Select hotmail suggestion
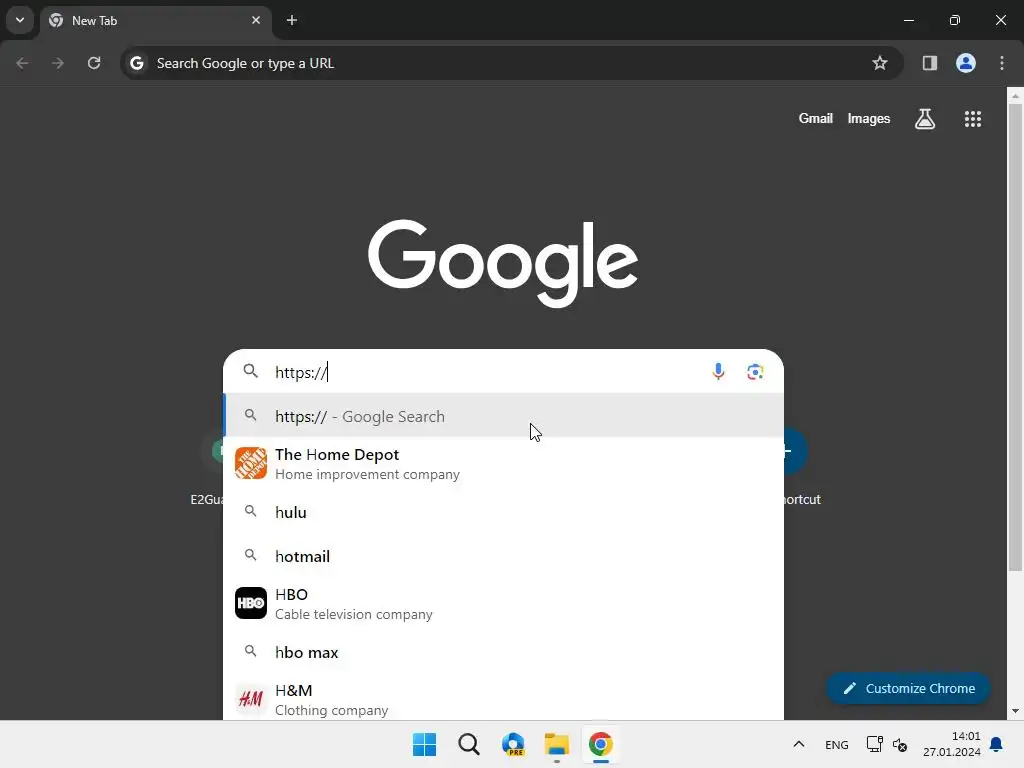 point(503,556)
